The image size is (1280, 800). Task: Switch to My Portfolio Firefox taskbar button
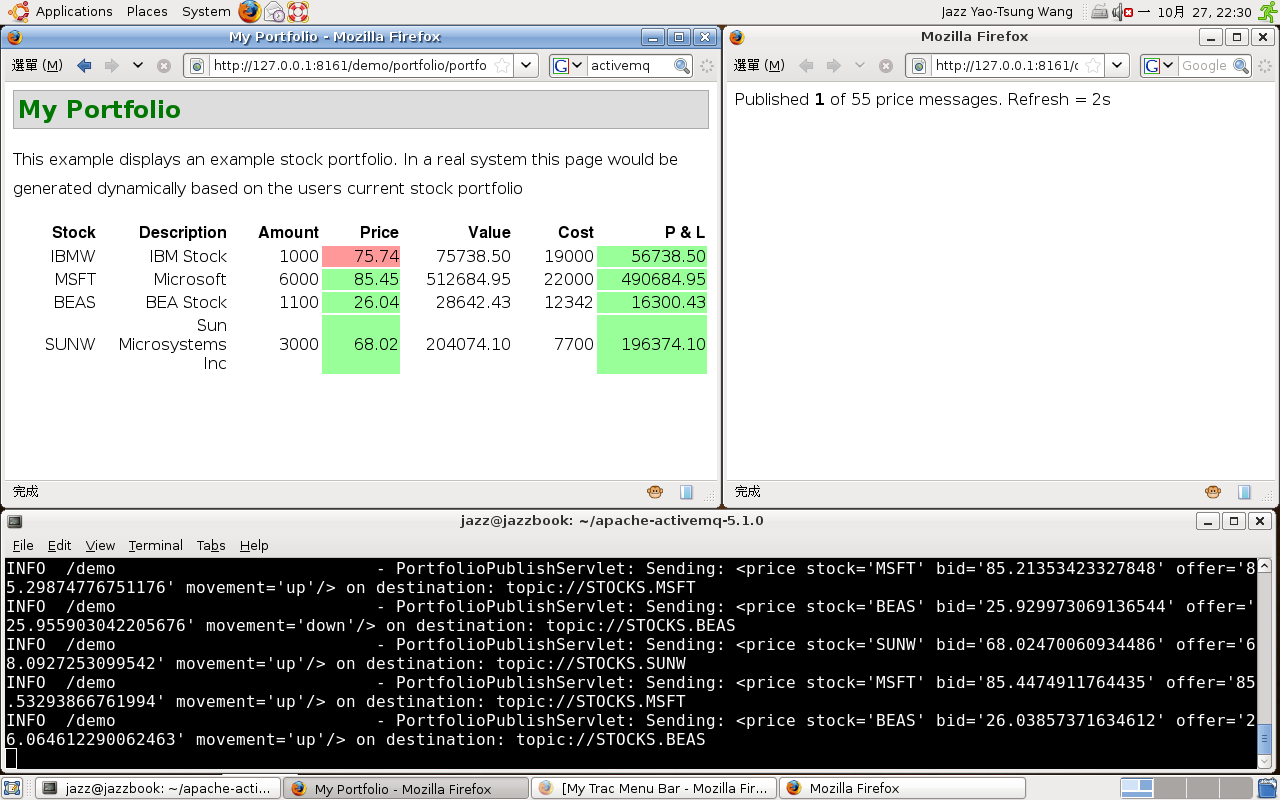click(406, 788)
